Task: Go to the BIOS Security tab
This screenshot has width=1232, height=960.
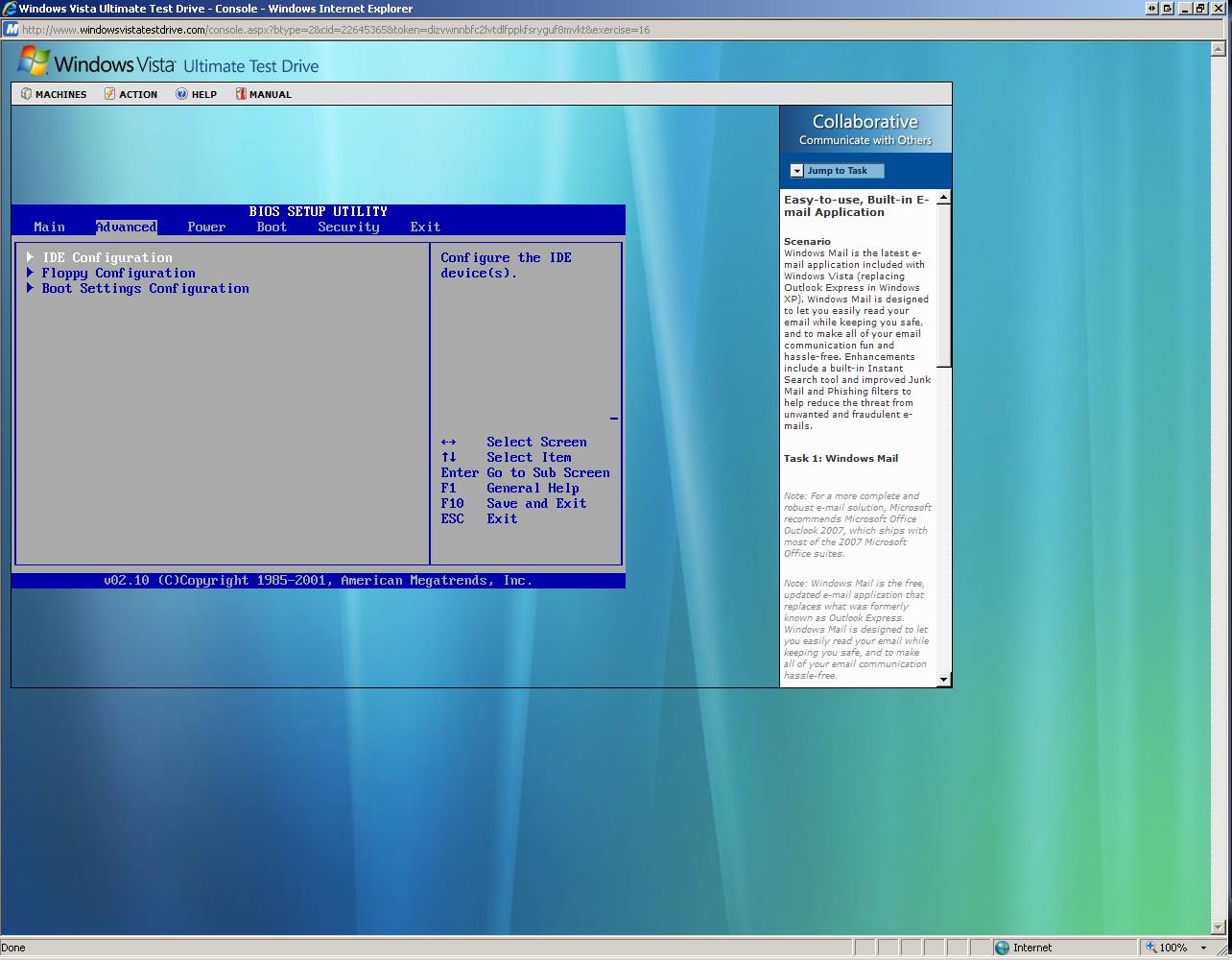Action: (348, 227)
